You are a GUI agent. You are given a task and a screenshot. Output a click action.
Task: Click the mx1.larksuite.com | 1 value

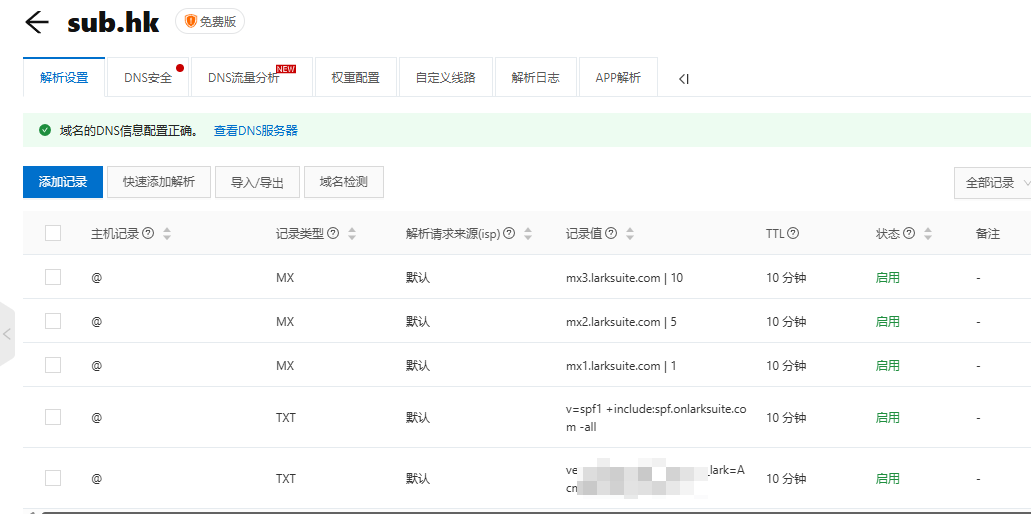coord(621,366)
